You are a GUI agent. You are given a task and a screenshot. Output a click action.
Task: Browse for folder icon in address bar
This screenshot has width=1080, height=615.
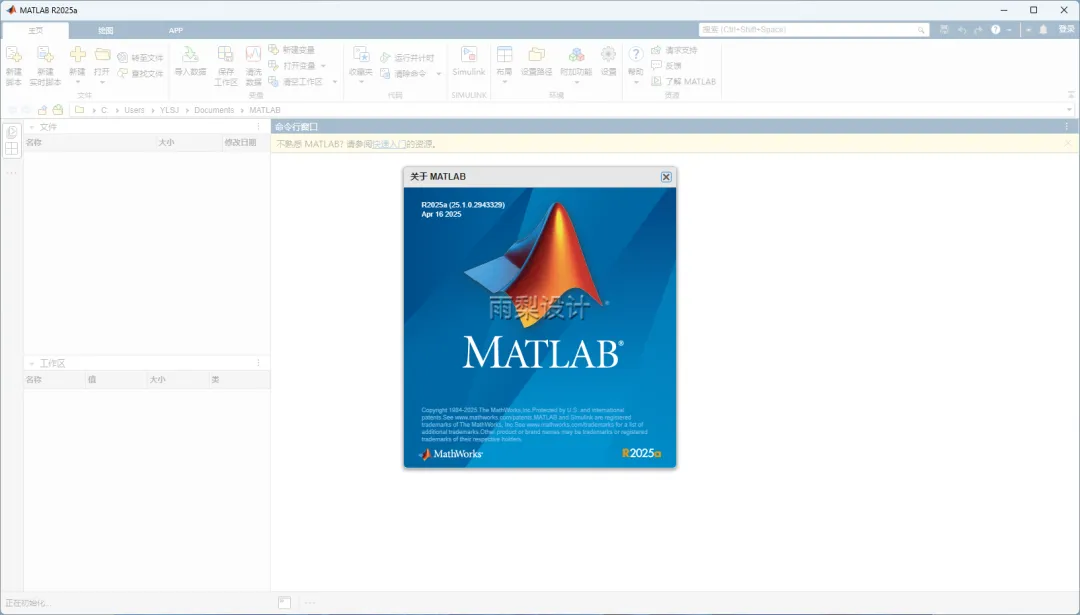pos(58,110)
